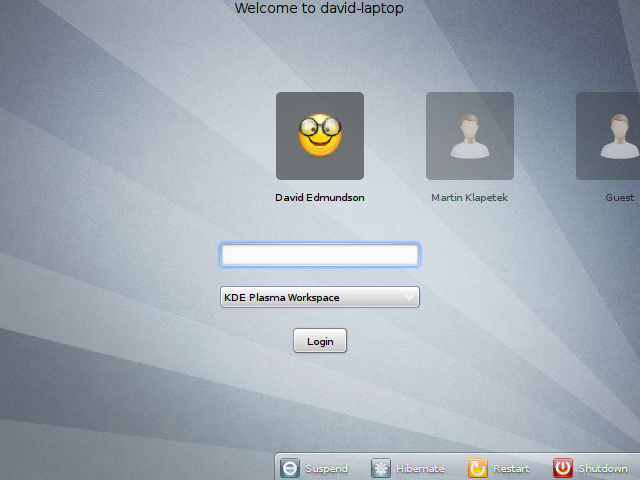Click the Restart arrow icon
This screenshot has width=640, height=480.
click(478, 468)
